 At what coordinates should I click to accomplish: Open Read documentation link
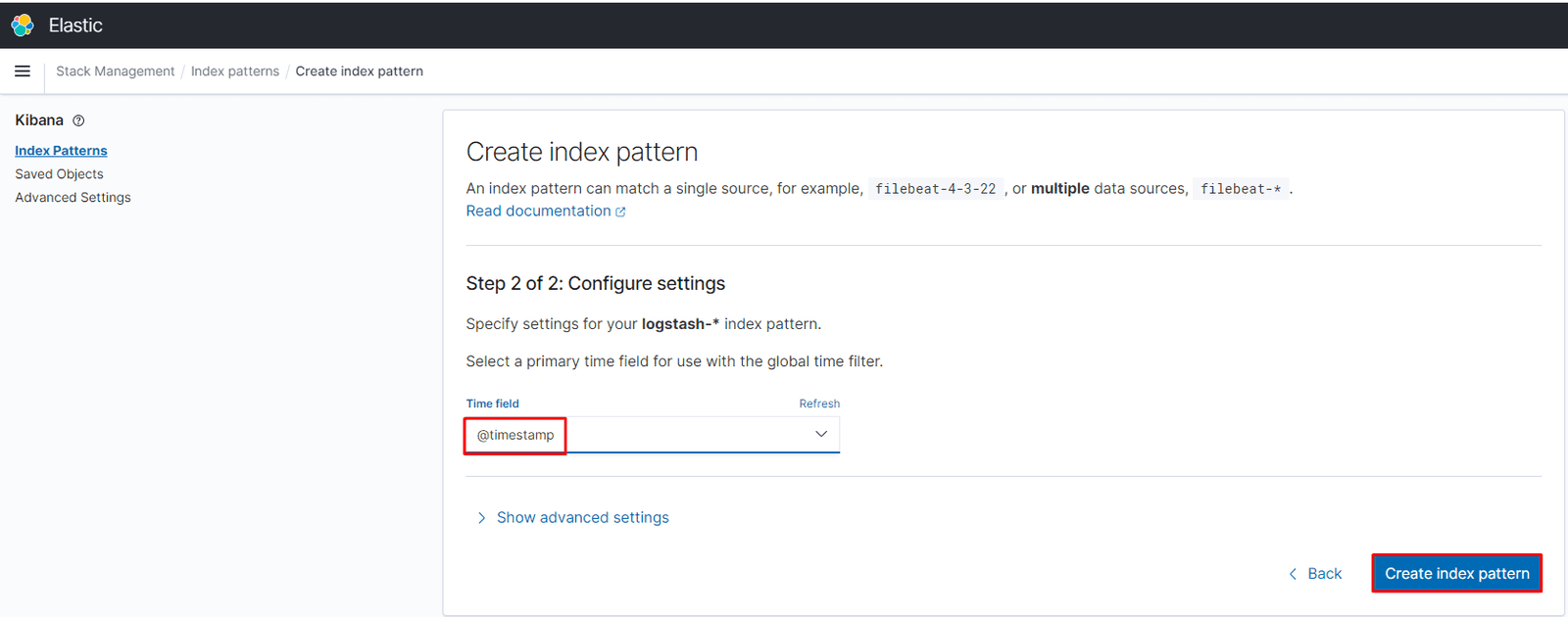click(x=538, y=212)
